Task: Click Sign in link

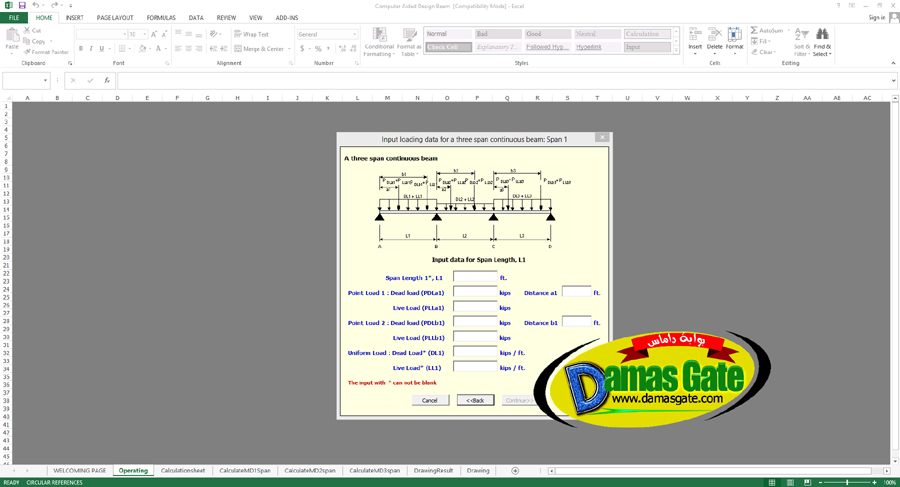Action: pyautogui.click(x=876, y=18)
